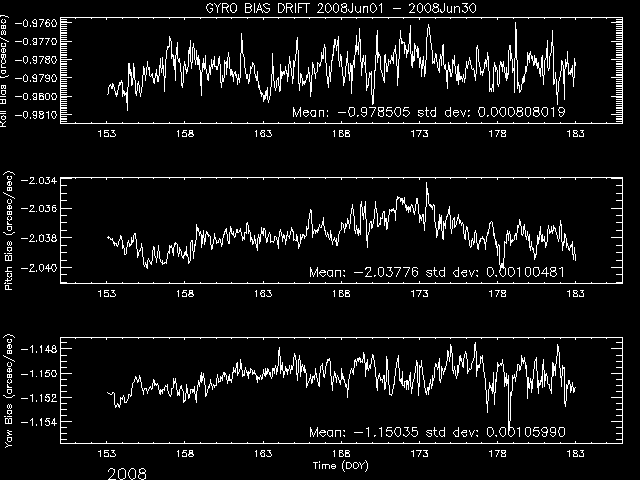Click the 158 x-axis label under Roll plot
Image resolution: width=640 pixels, height=480 pixels.
tap(185, 134)
